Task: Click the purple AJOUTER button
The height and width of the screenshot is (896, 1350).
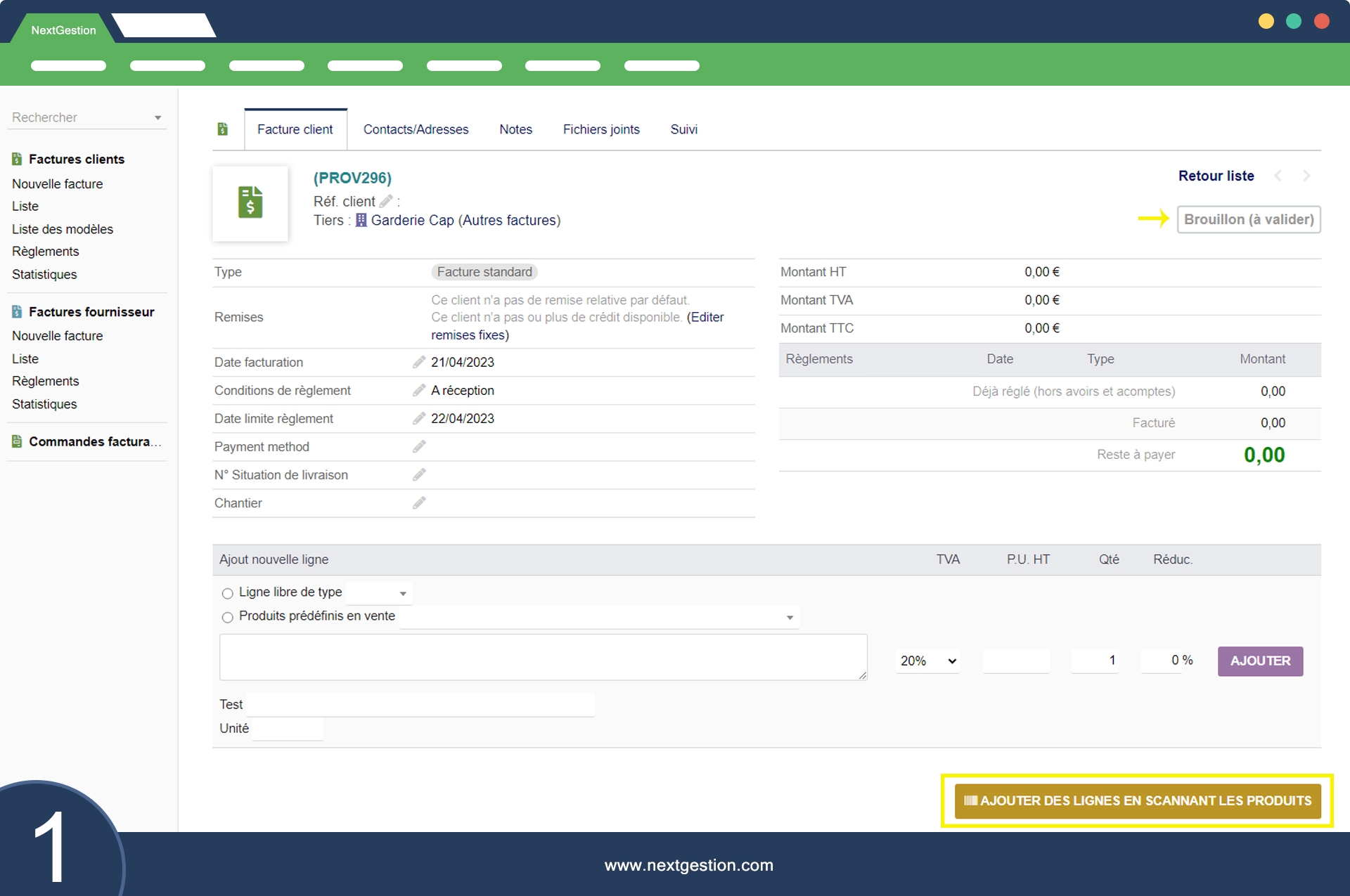Action: (x=1260, y=661)
